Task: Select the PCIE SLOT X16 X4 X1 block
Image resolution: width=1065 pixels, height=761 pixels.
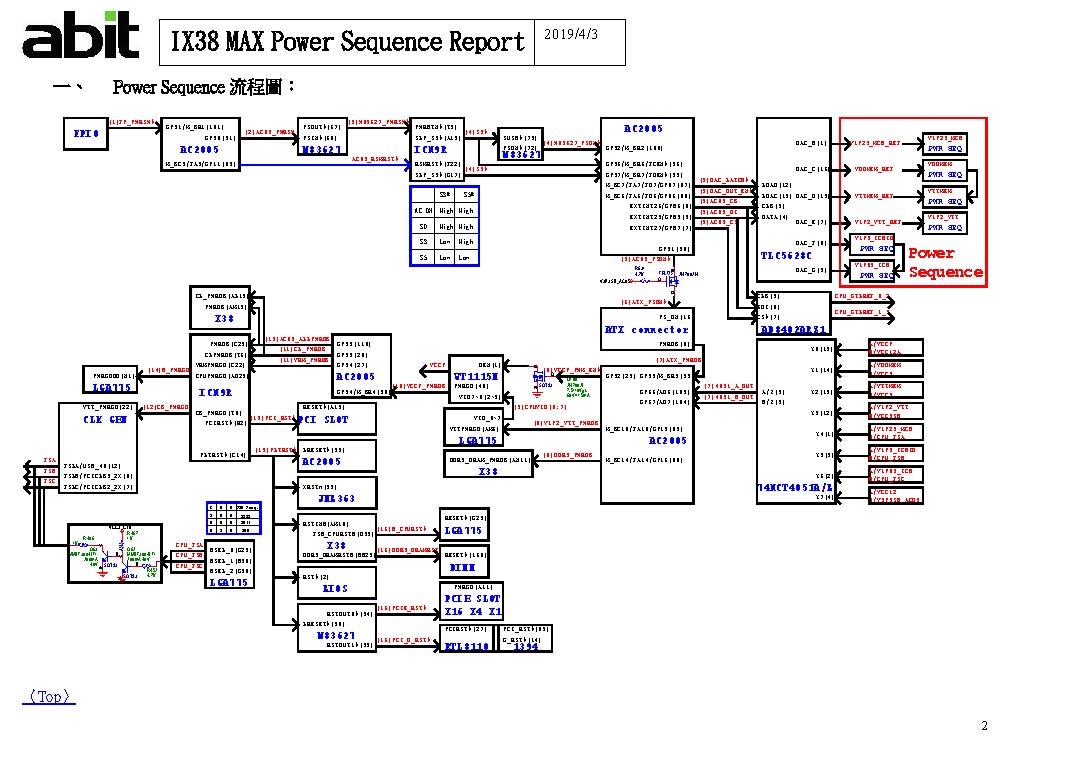Action: point(472,601)
